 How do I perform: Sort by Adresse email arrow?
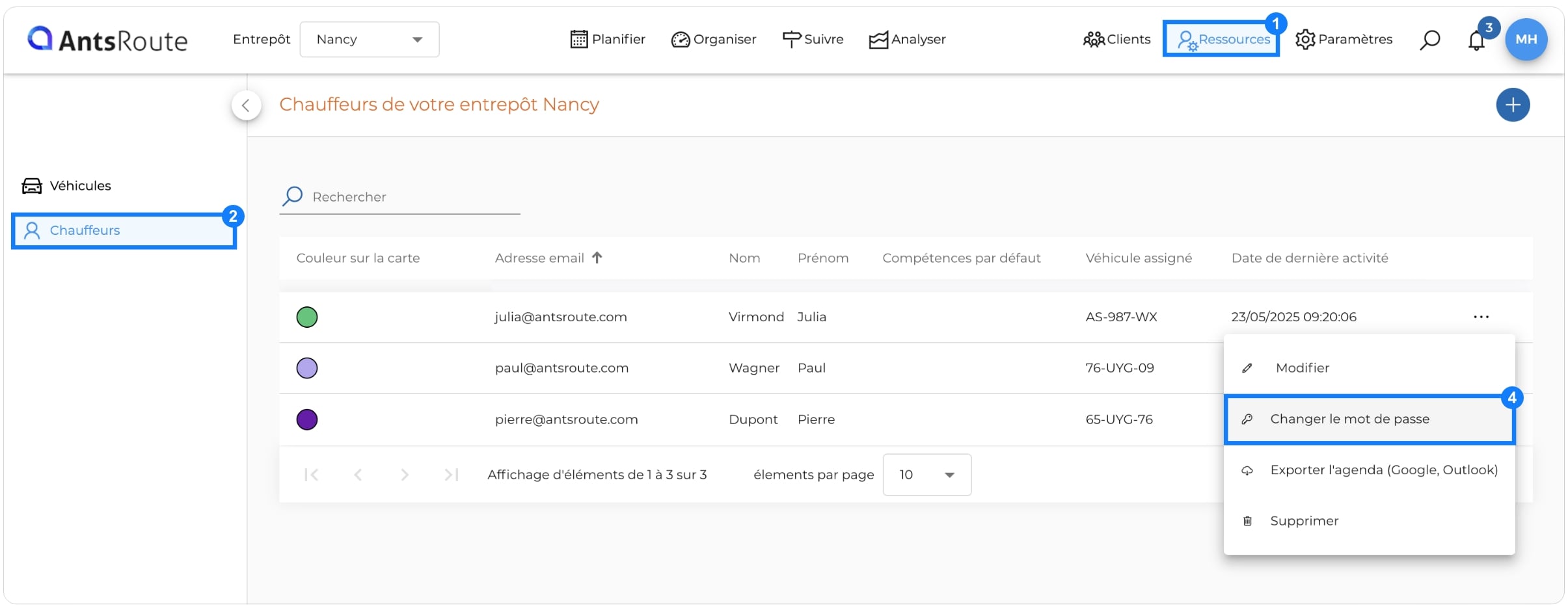pyautogui.click(x=597, y=258)
